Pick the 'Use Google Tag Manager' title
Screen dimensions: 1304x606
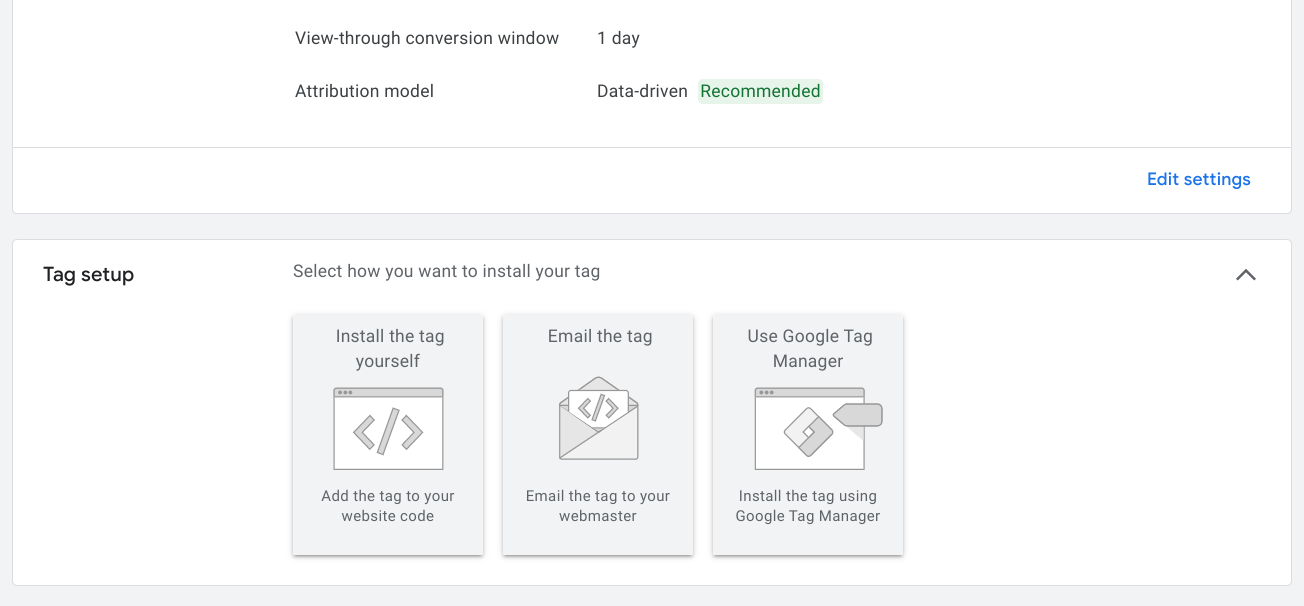pos(809,348)
